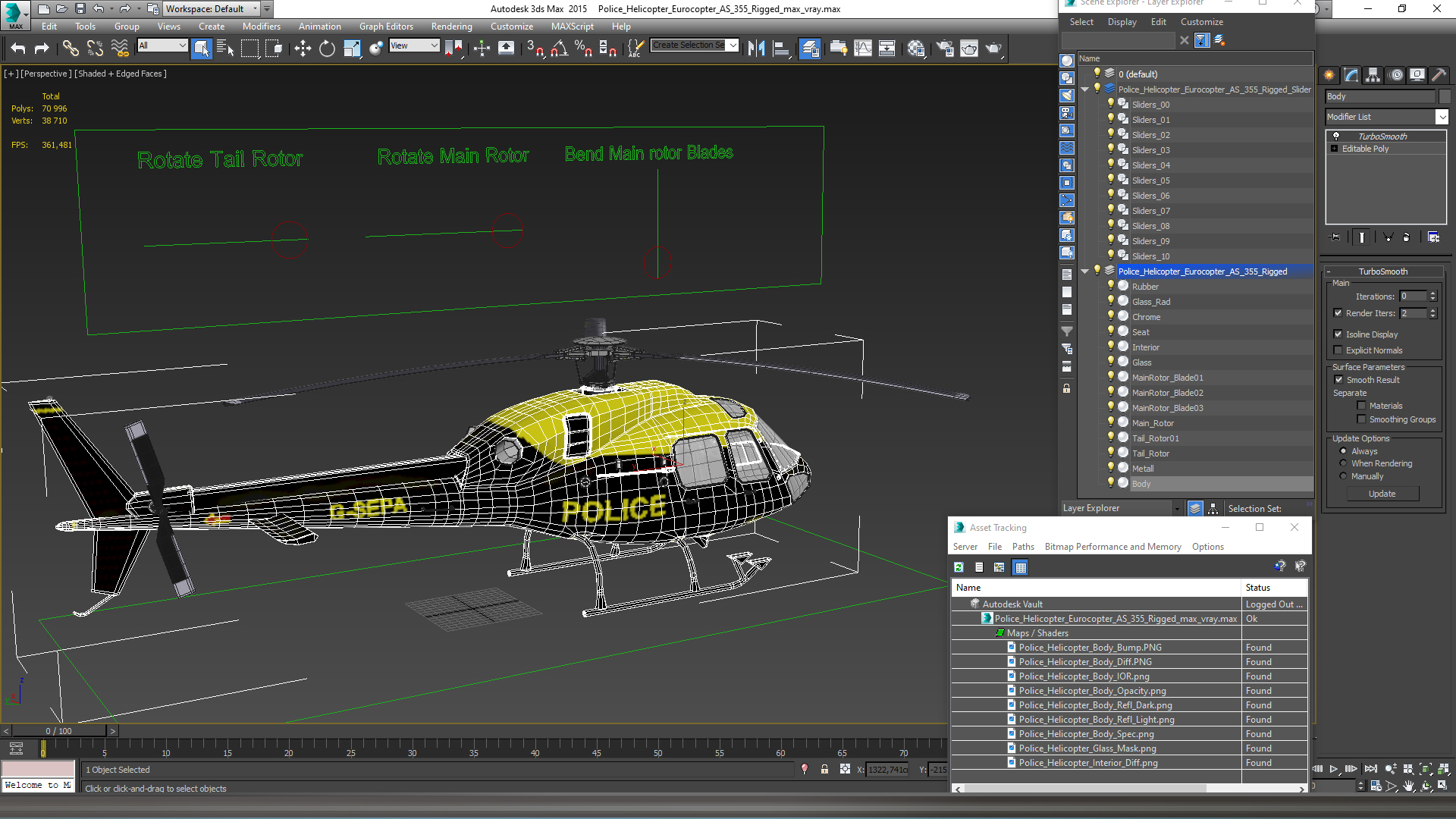
Task: Open the Modifier List dropdown
Action: (1442, 117)
